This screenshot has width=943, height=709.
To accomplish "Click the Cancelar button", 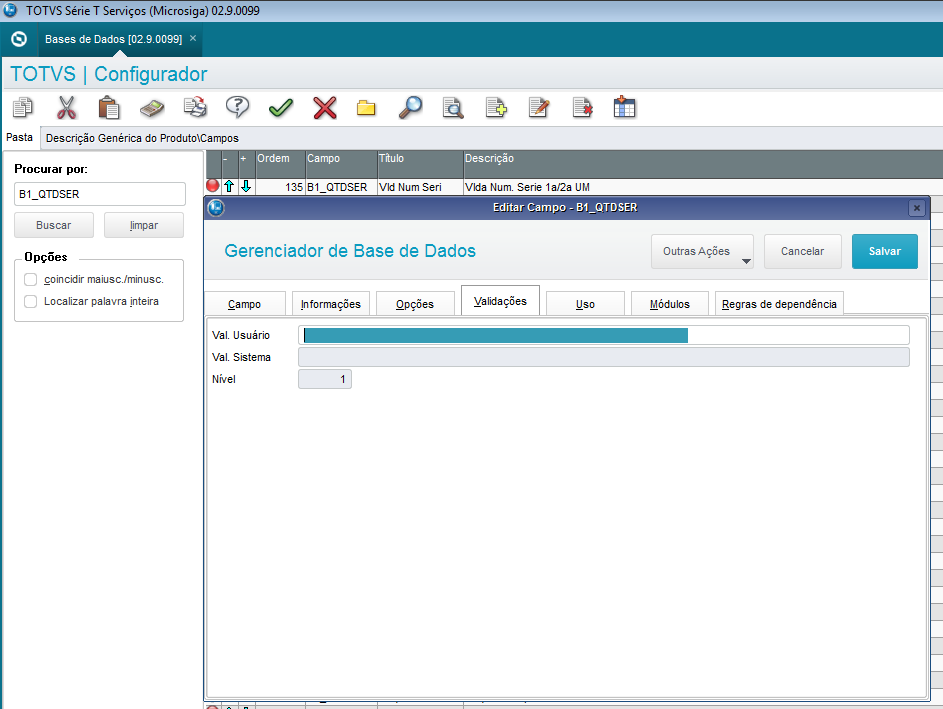I will pos(802,251).
